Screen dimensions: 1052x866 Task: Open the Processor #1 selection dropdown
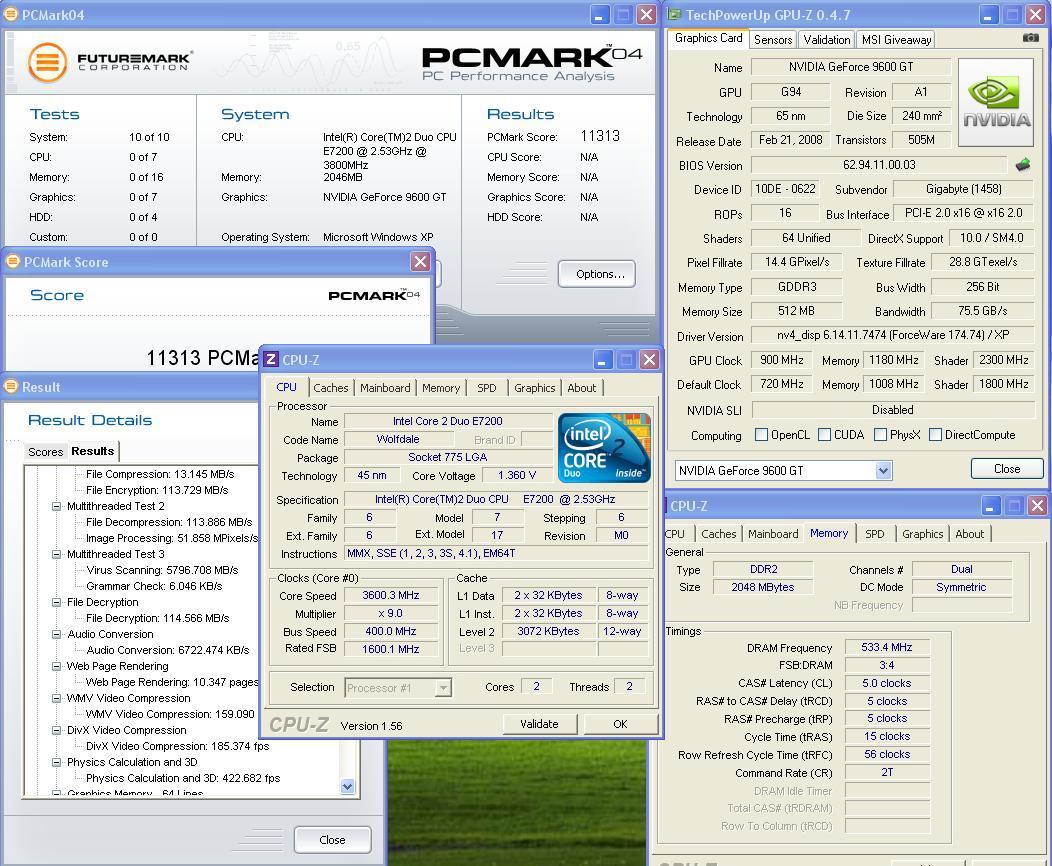click(443, 688)
